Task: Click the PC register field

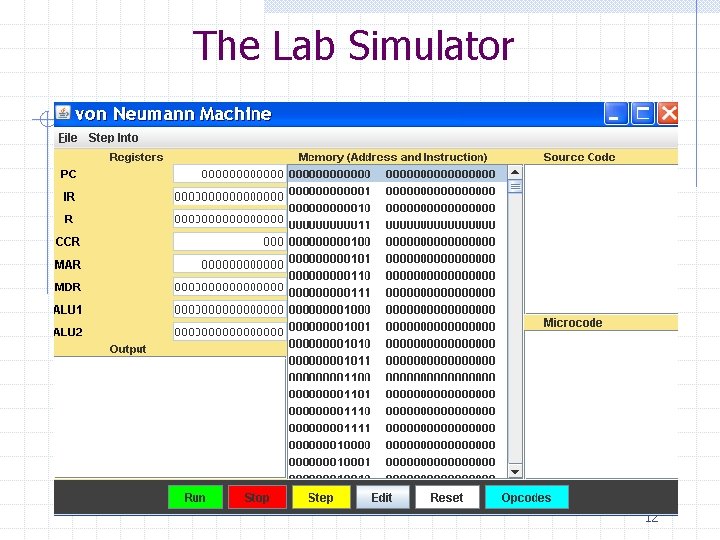Action: click(x=230, y=174)
